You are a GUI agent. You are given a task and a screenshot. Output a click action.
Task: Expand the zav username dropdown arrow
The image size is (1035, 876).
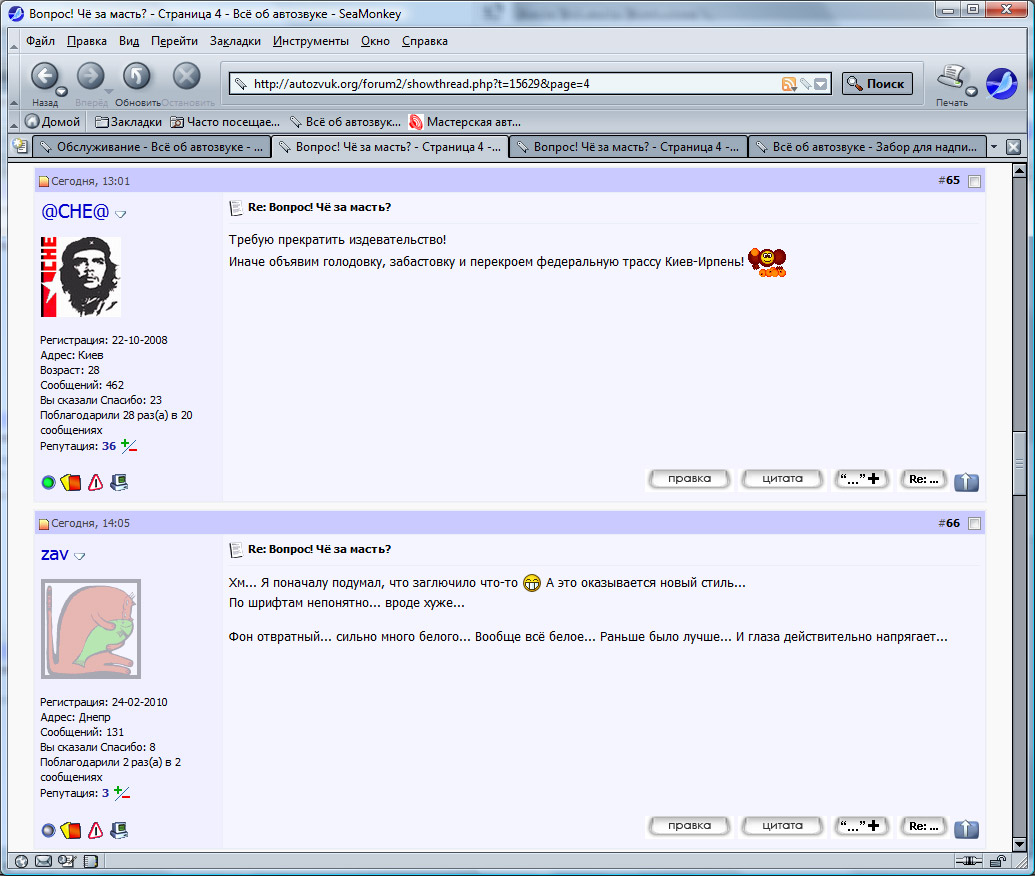[x=80, y=556]
